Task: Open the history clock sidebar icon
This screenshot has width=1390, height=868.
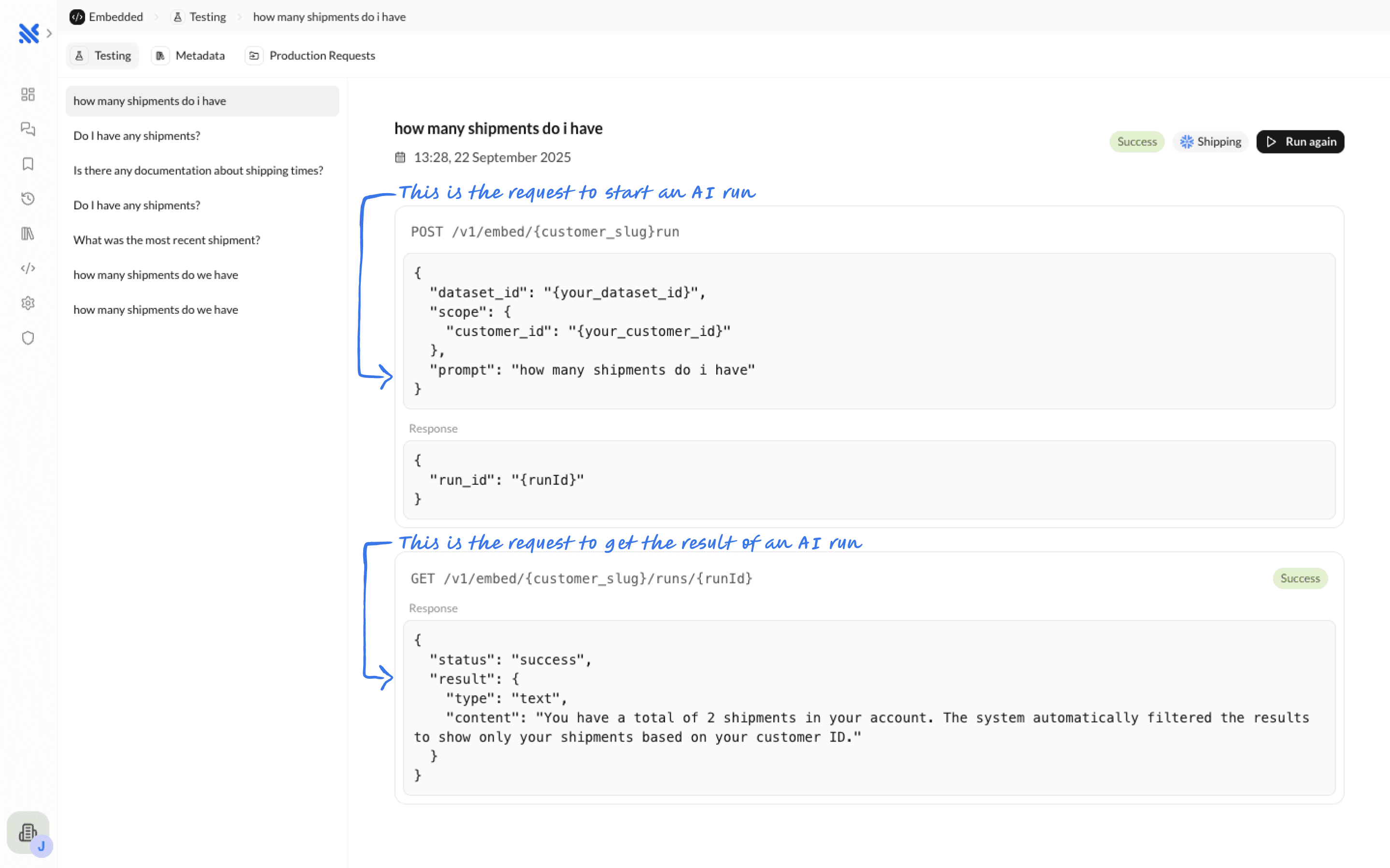Action: click(x=28, y=198)
